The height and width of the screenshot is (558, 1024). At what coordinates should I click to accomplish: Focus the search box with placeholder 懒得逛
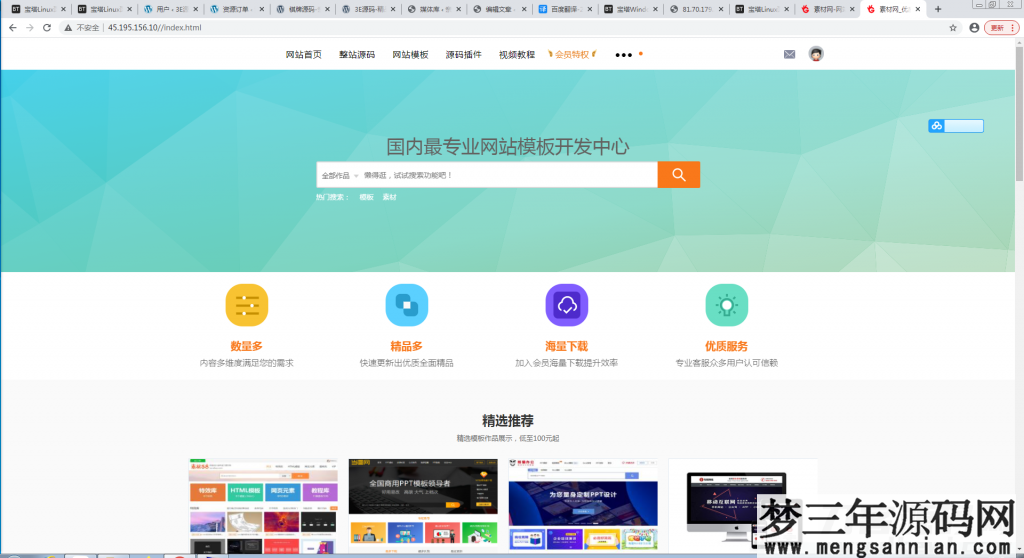(509, 175)
